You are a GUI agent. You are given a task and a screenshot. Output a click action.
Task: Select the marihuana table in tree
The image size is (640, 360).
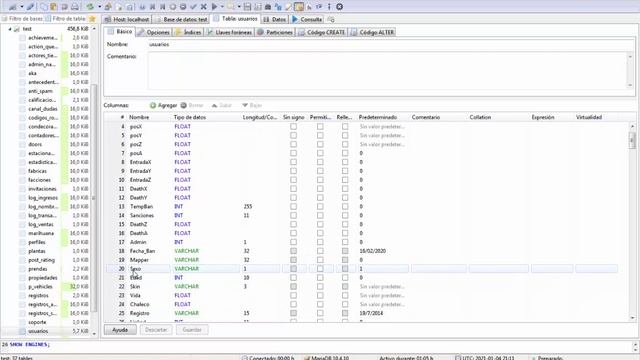point(41,233)
